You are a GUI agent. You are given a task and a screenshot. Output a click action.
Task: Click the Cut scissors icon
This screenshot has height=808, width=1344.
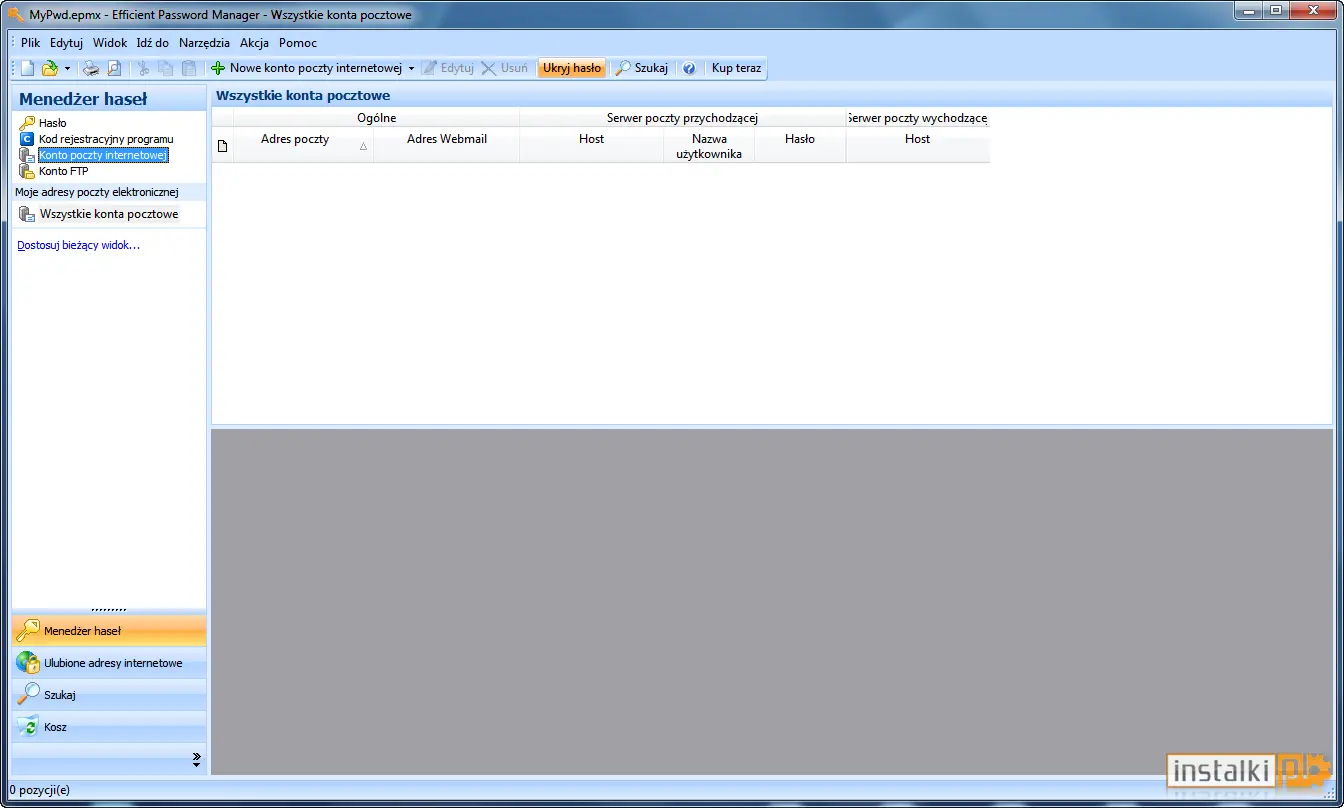coord(143,68)
